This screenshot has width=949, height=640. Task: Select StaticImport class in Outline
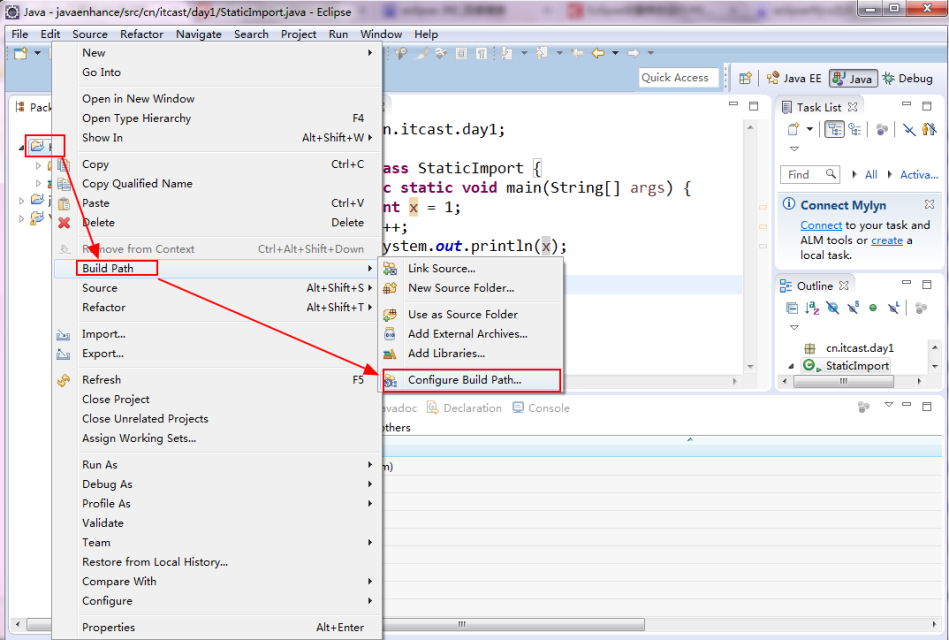tap(845, 366)
